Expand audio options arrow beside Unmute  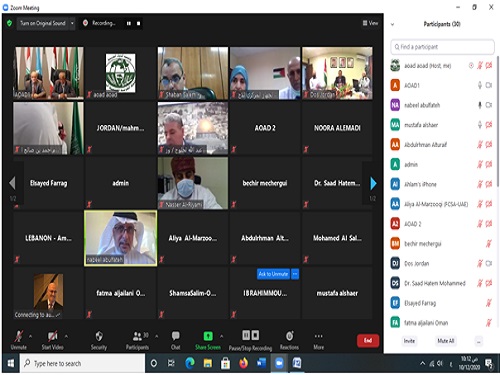pos(30,336)
